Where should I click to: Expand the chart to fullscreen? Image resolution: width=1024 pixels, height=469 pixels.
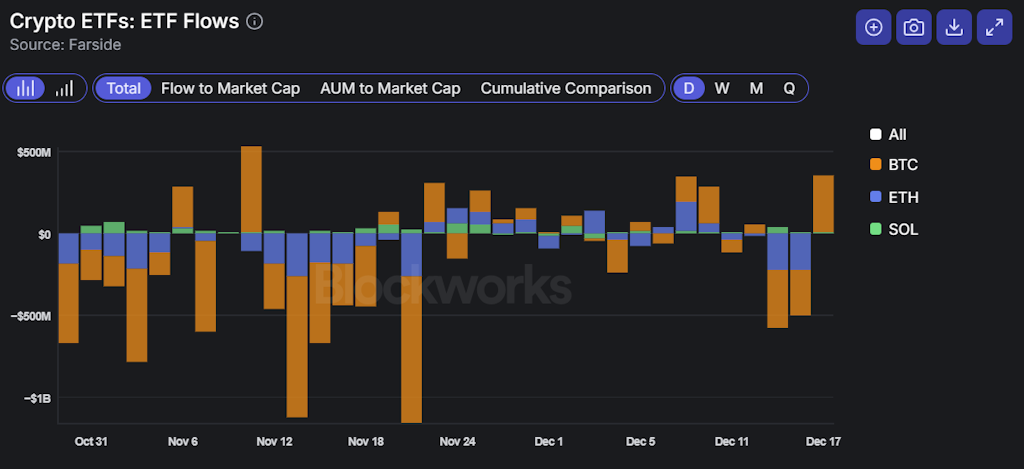click(994, 28)
